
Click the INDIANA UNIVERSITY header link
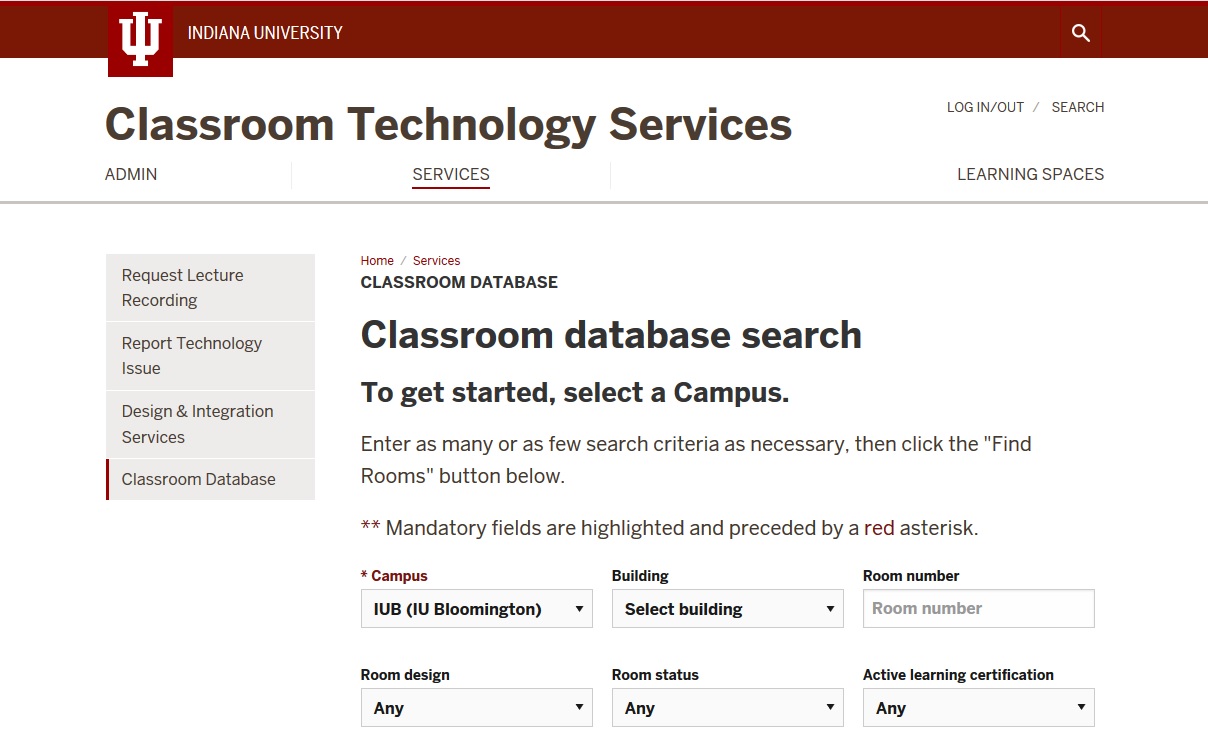(x=265, y=33)
